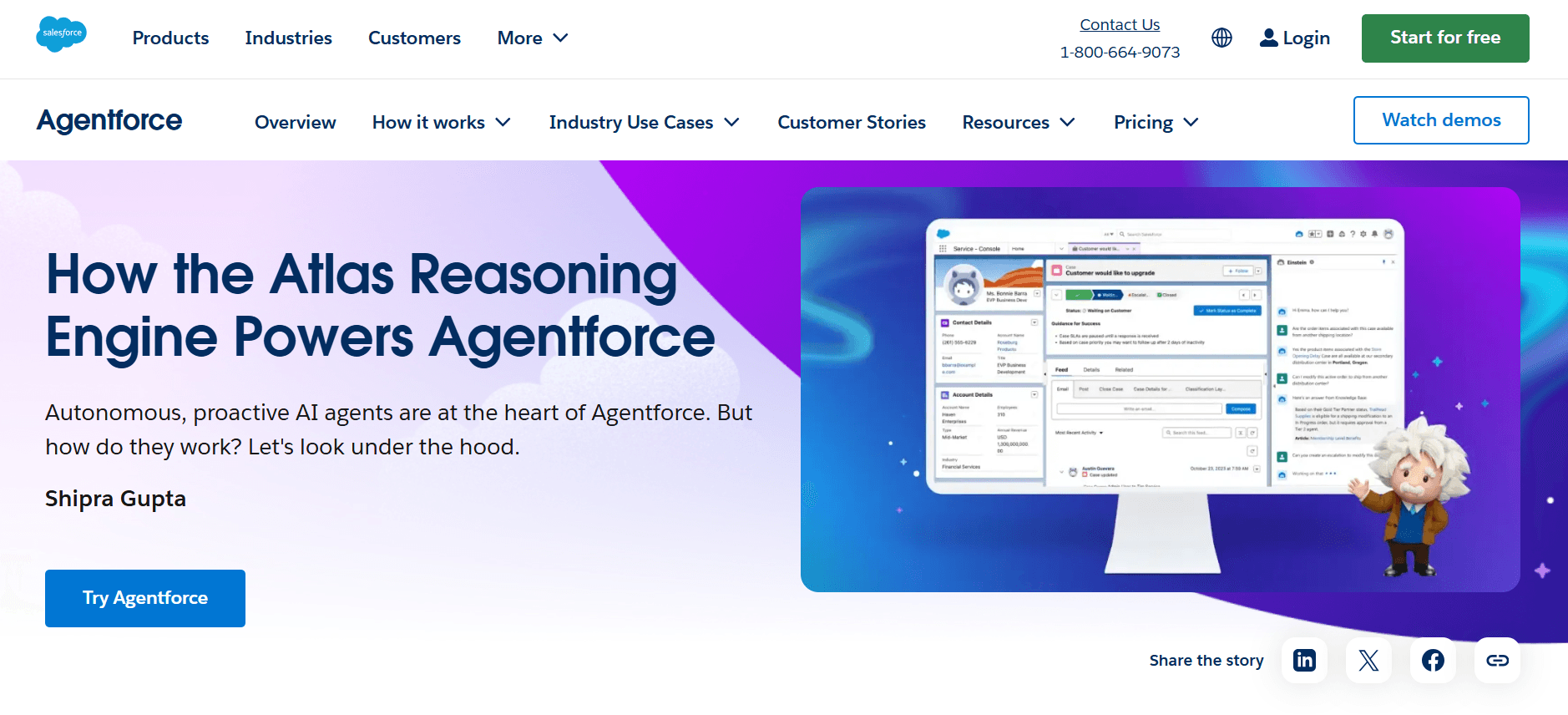Open the Industries menu
The image size is (1568, 715).
[288, 38]
